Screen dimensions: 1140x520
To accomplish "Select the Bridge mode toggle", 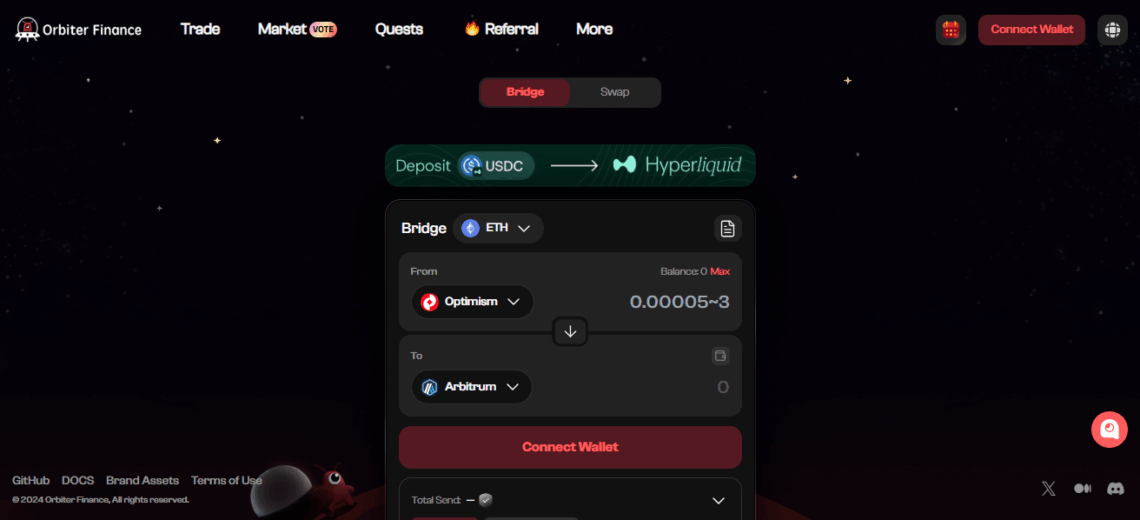I will pos(525,92).
